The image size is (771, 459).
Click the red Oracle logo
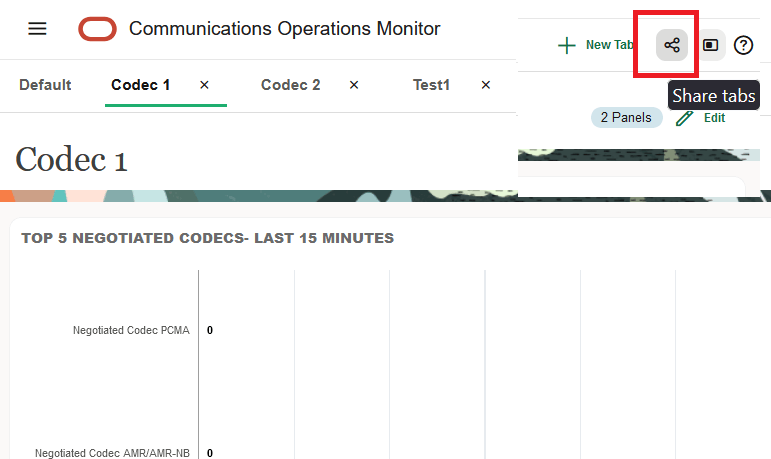click(97, 29)
